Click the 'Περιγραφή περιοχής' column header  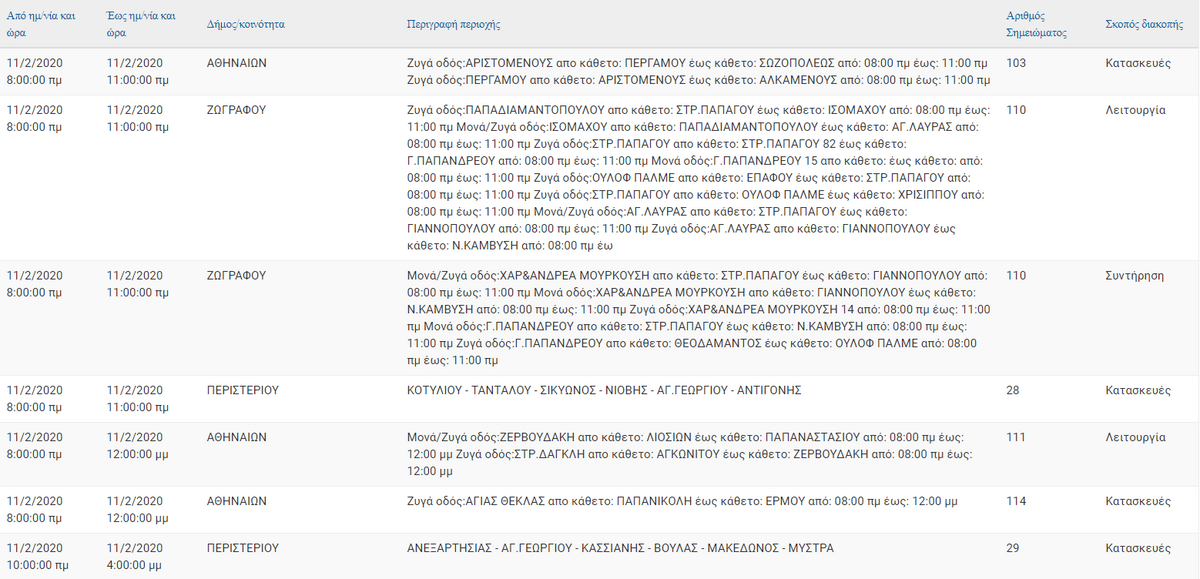[454, 23]
